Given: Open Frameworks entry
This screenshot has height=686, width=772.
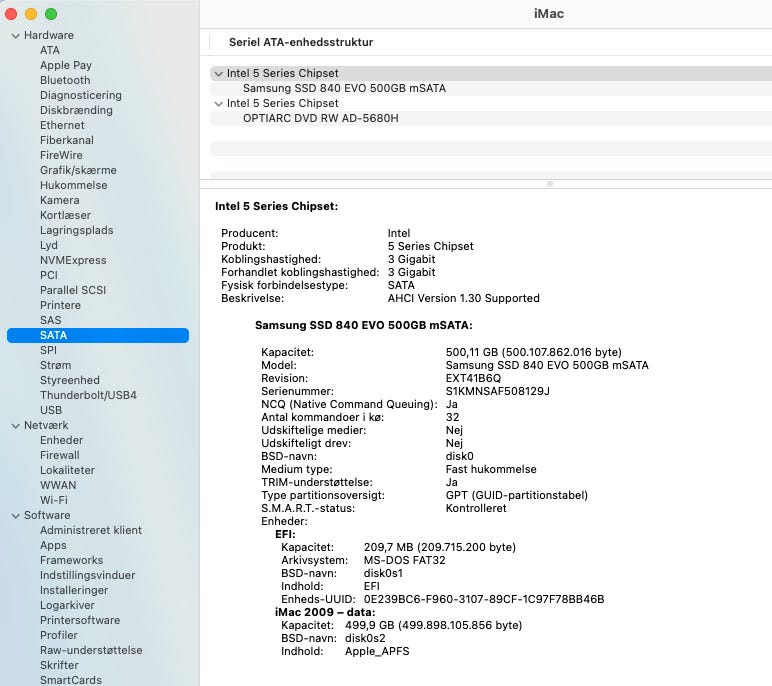Looking at the screenshot, I should [x=71, y=561].
